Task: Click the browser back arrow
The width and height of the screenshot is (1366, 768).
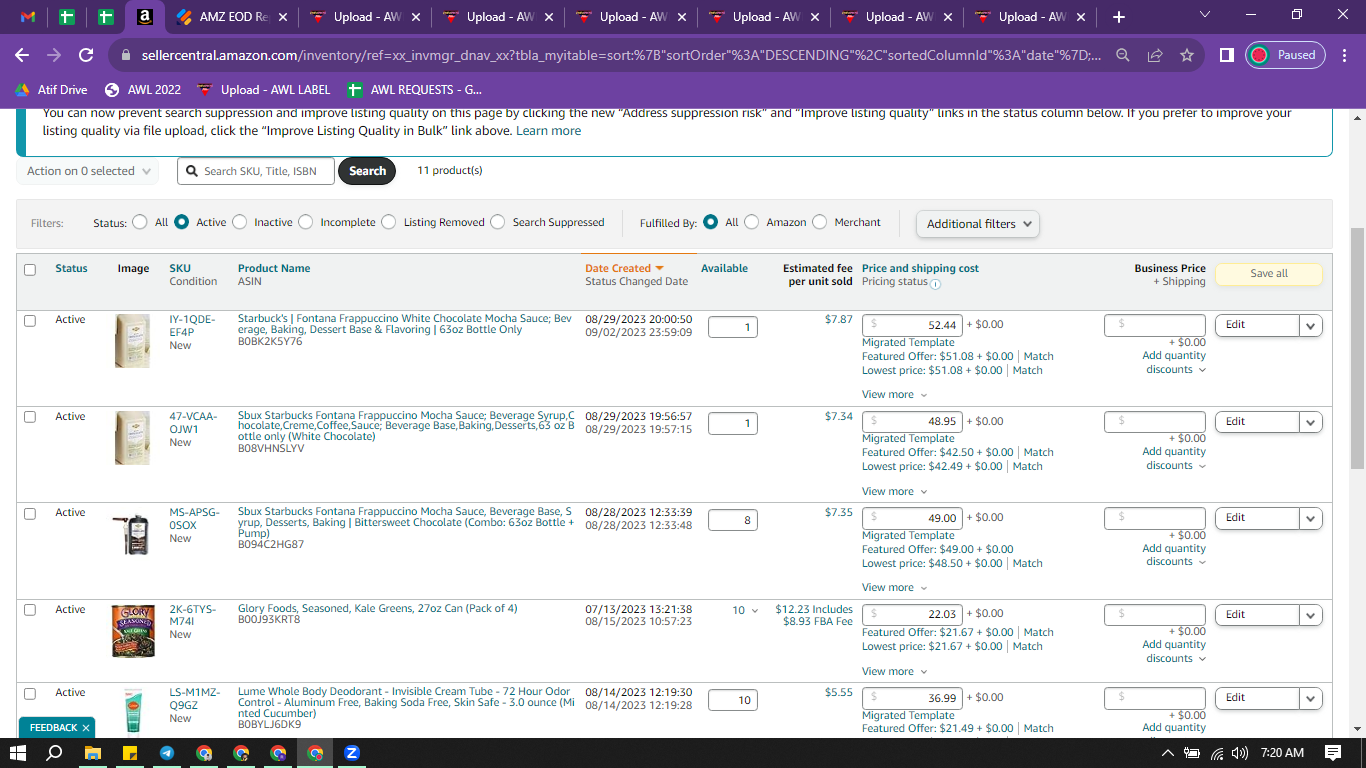Action: pyautogui.click(x=22, y=56)
